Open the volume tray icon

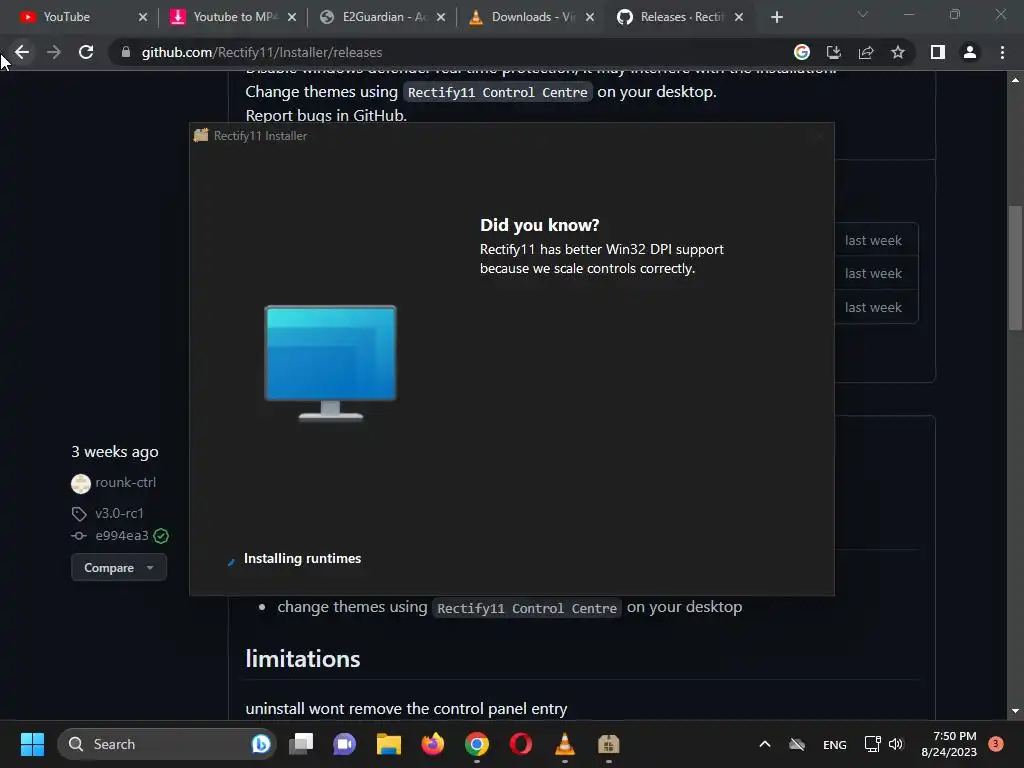[896, 744]
